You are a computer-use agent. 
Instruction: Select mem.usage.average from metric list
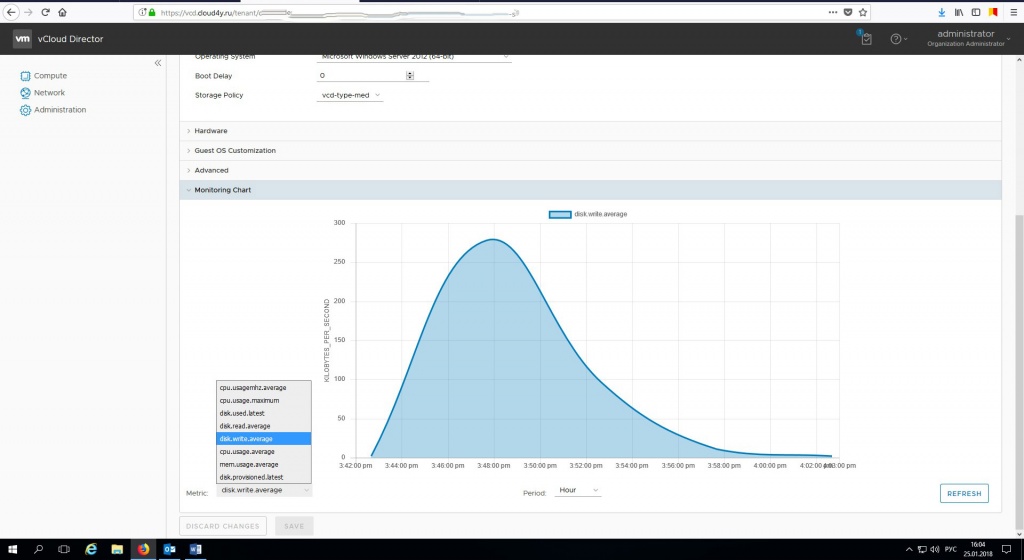pyautogui.click(x=247, y=464)
